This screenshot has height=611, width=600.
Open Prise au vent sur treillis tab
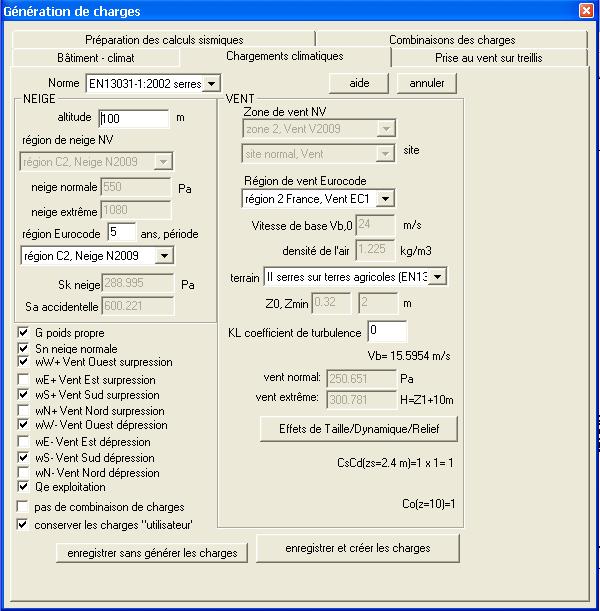pos(489,58)
